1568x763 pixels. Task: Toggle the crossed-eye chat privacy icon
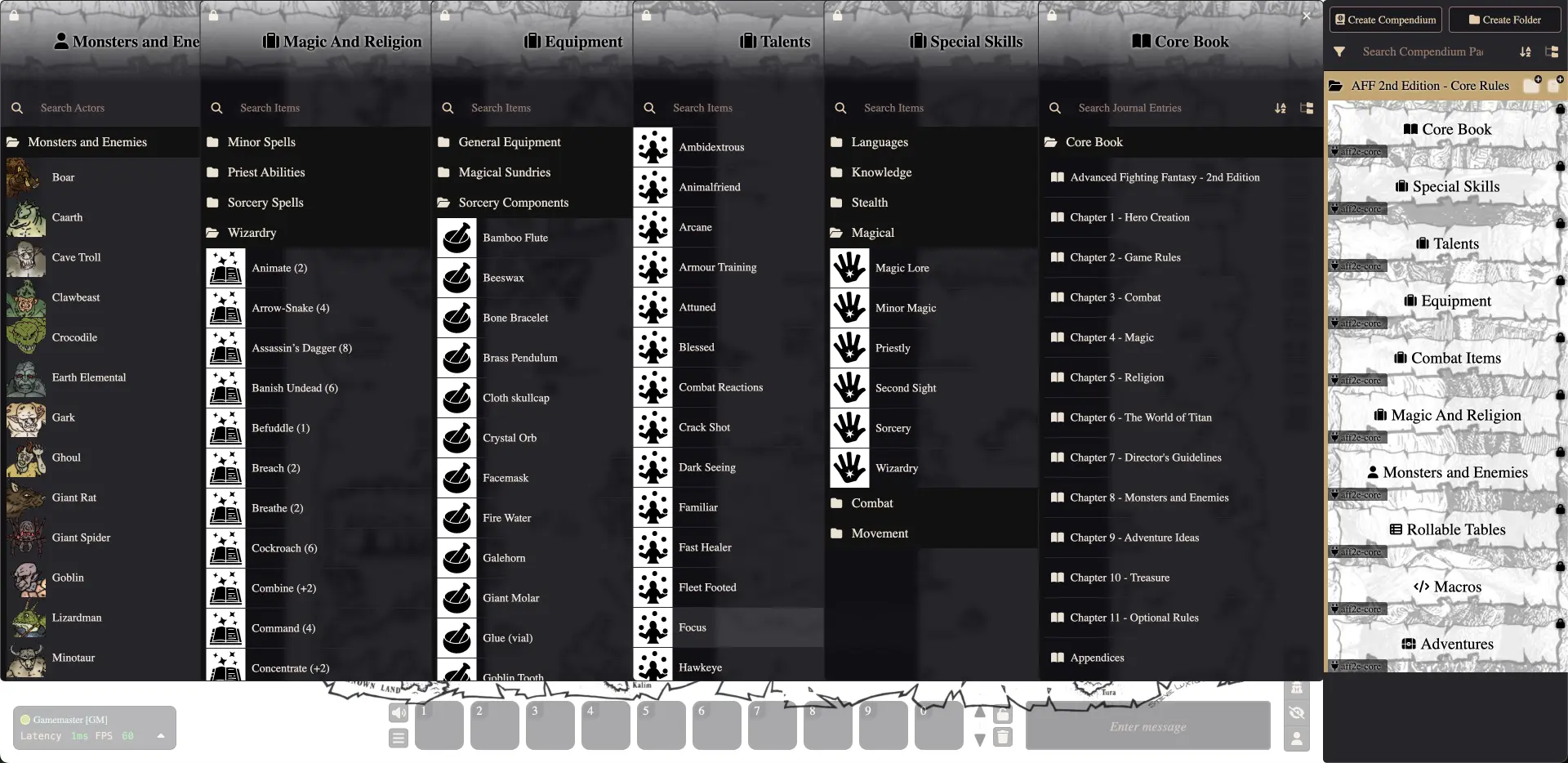click(x=1296, y=713)
